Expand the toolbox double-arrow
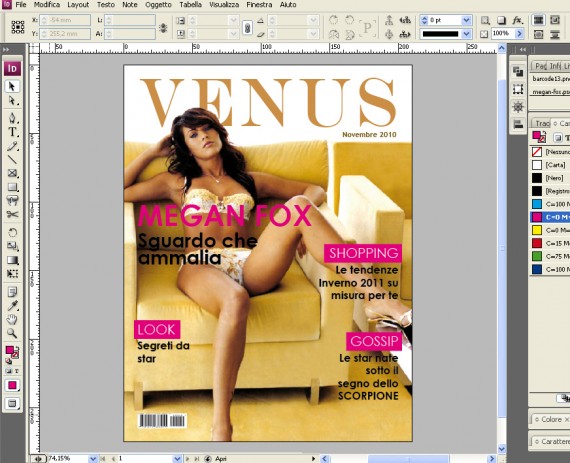This screenshot has width=570, height=463. [6, 49]
